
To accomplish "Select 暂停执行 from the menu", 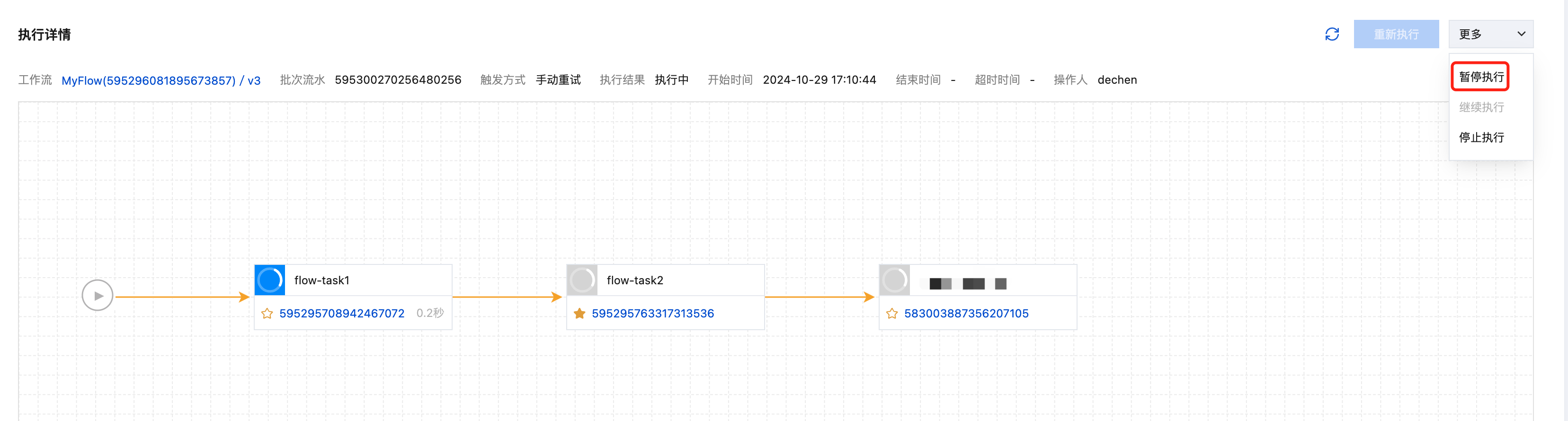I will (x=1481, y=77).
